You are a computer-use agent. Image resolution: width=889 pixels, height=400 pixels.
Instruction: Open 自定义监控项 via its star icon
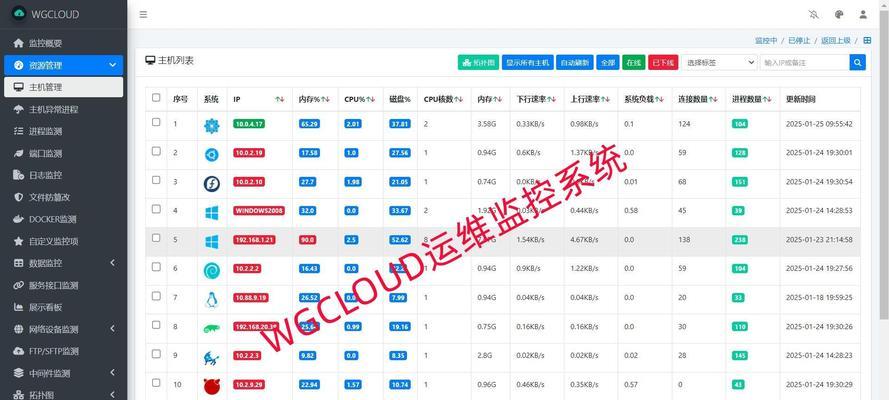pyautogui.click(x=19, y=241)
